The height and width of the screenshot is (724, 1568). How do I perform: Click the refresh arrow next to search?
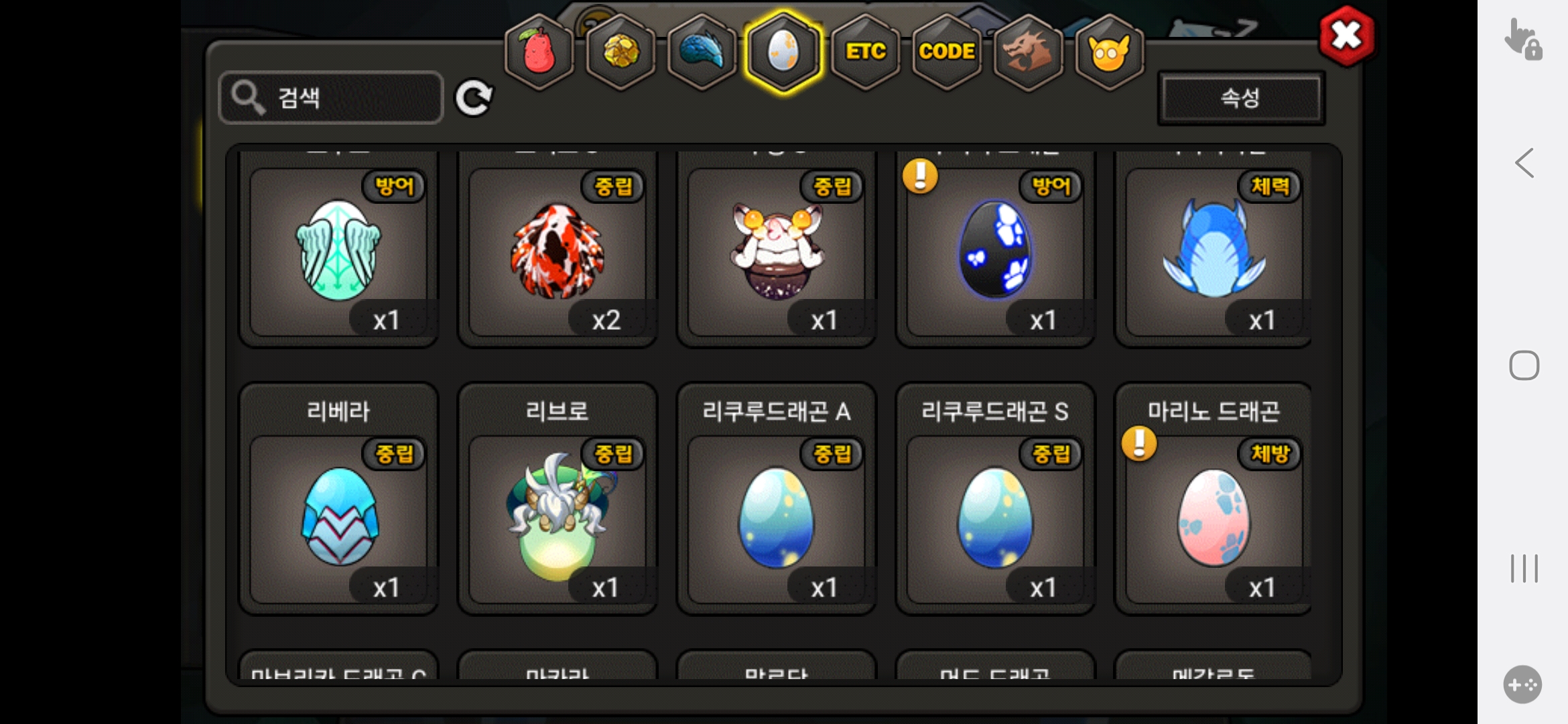point(474,98)
